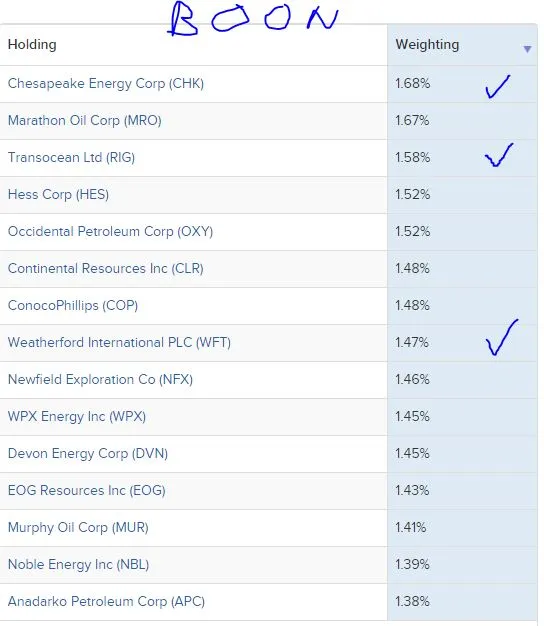
Task: Select Devon Energy Corp (DVN)
Action: 88,454
